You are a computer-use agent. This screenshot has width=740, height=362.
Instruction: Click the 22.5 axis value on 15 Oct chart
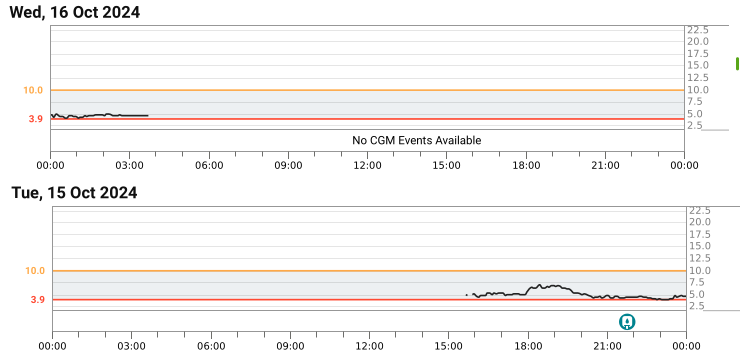[699, 210]
